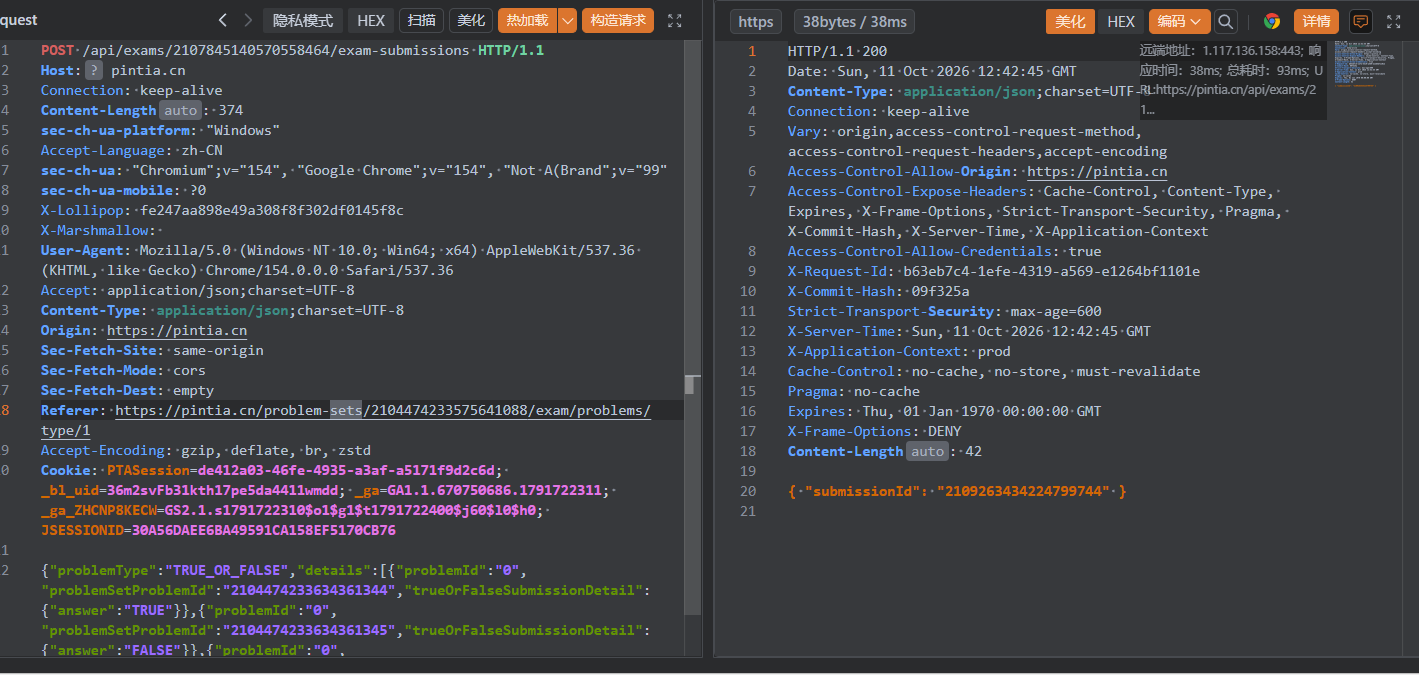The image size is (1419, 675).
Task: Go to next request with right arrow
Action: tap(246, 20)
